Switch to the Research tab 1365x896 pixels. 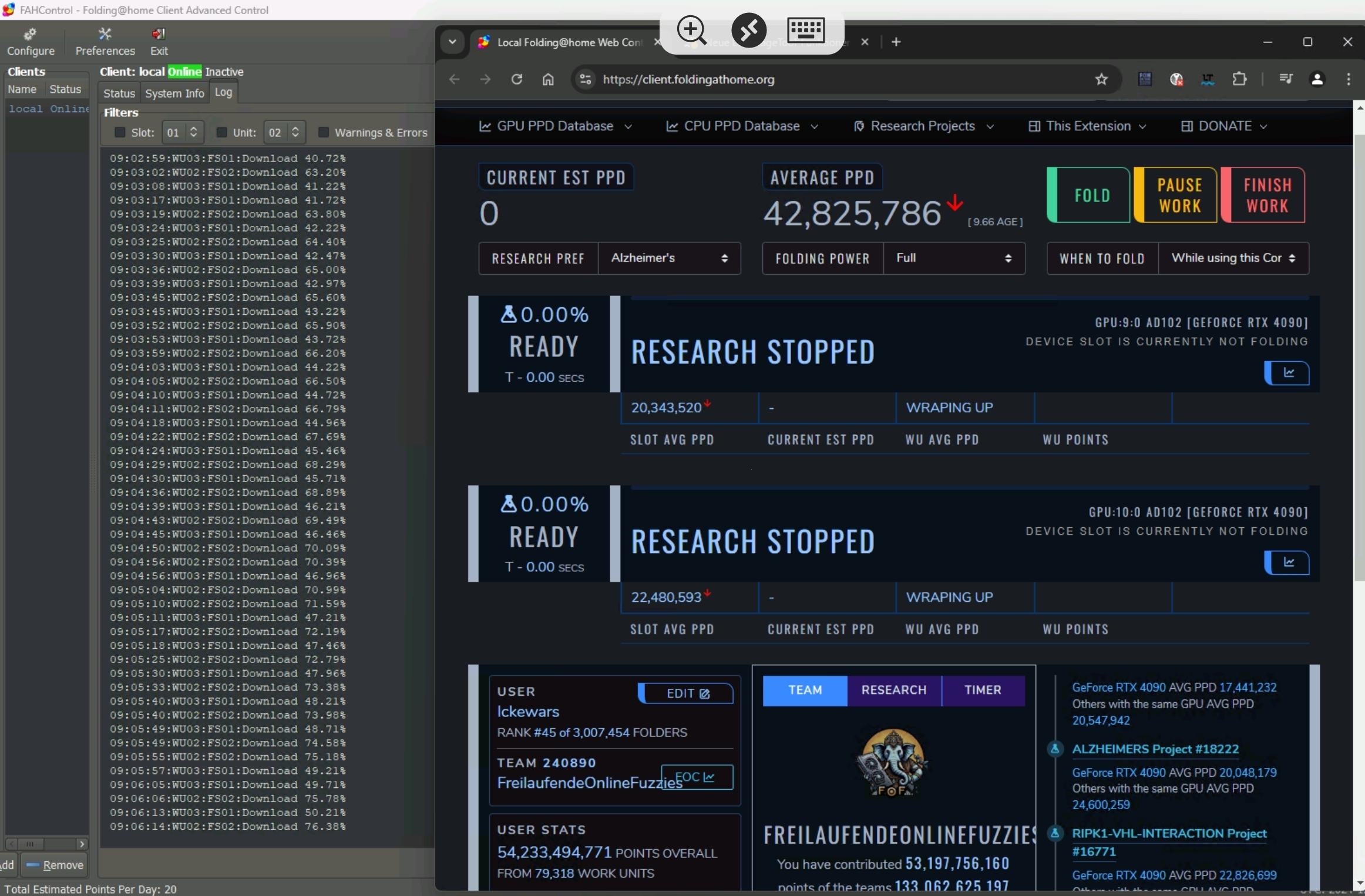click(x=893, y=690)
